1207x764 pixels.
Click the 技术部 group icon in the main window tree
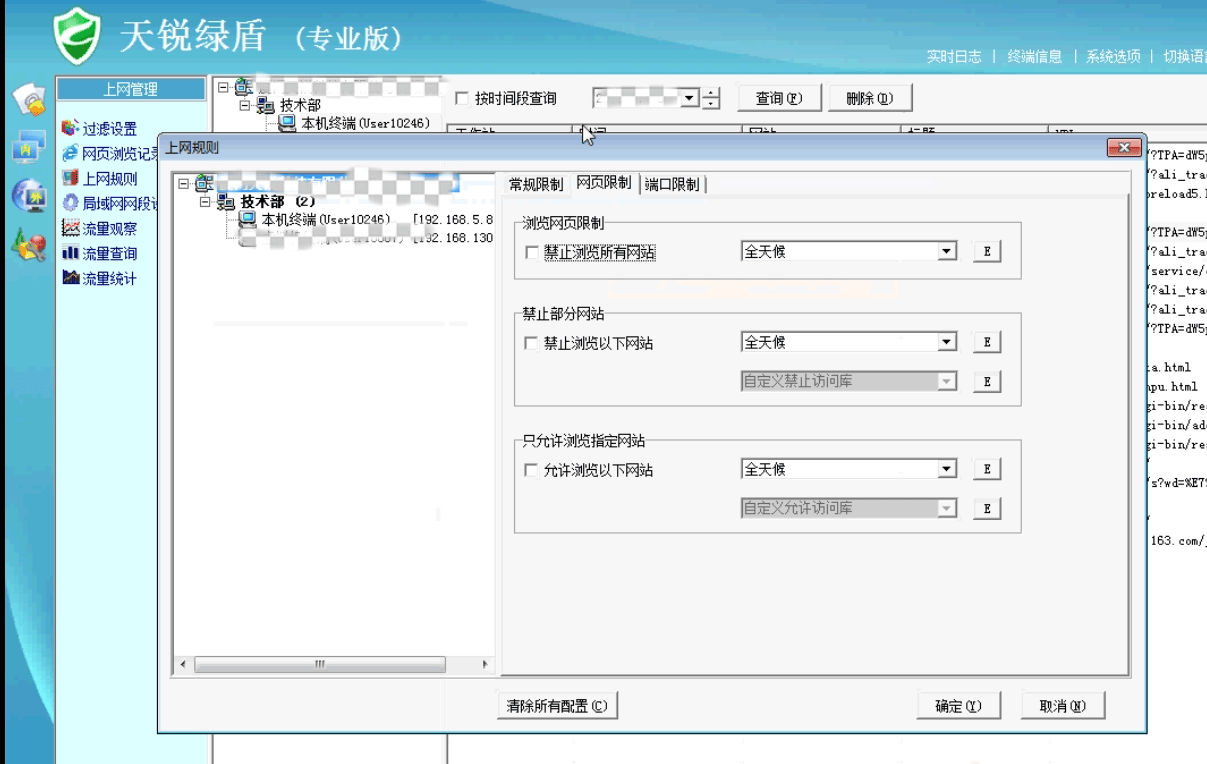tap(266, 105)
